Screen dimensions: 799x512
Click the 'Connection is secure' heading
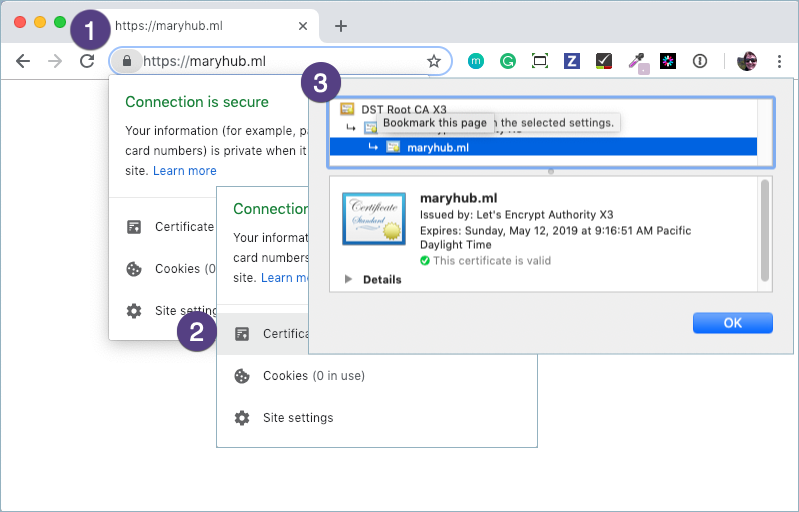pos(197,102)
